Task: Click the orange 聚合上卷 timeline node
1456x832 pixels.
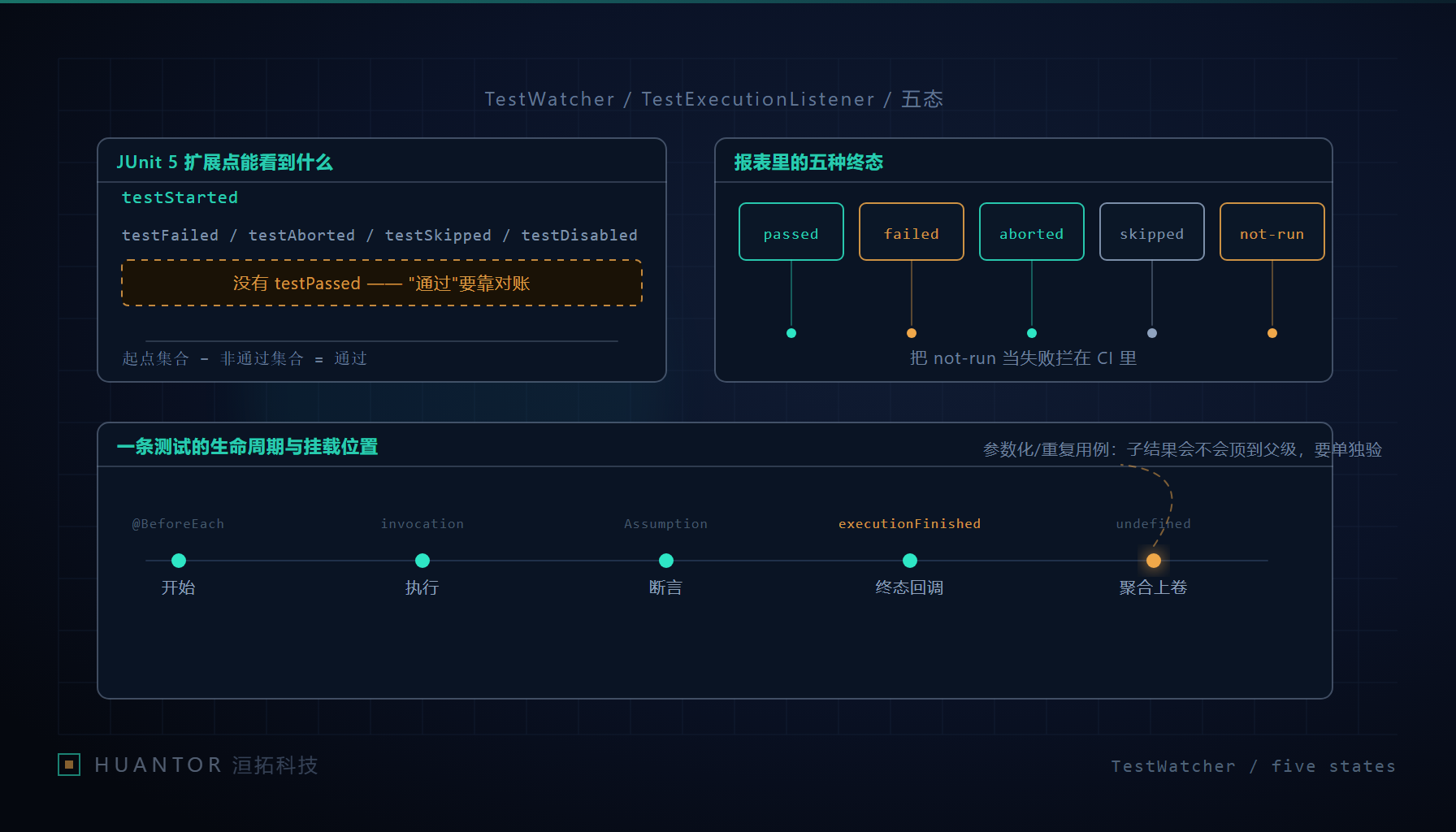Action: pos(1154,561)
